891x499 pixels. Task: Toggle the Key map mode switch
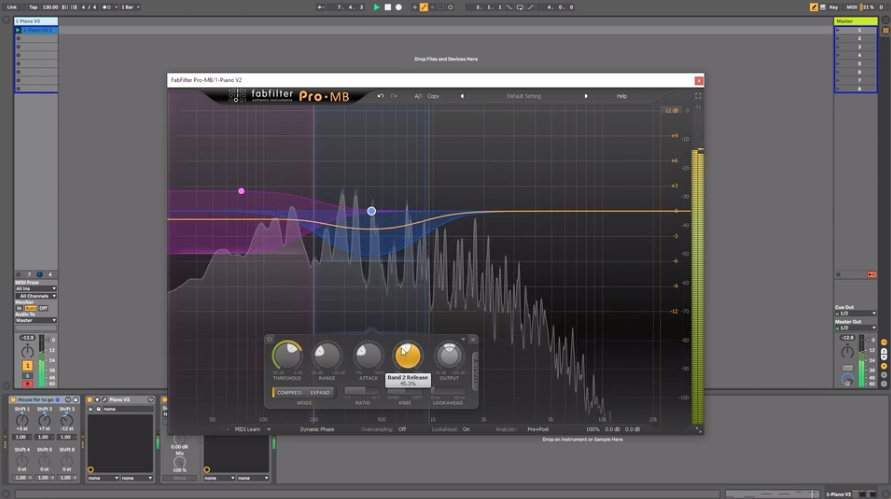click(834, 7)
